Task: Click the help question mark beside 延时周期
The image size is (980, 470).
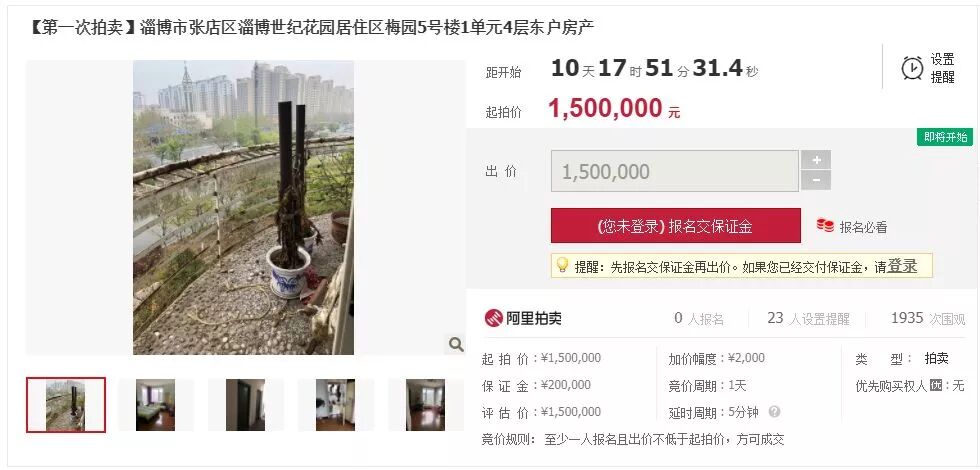Action: pos(774,412)
